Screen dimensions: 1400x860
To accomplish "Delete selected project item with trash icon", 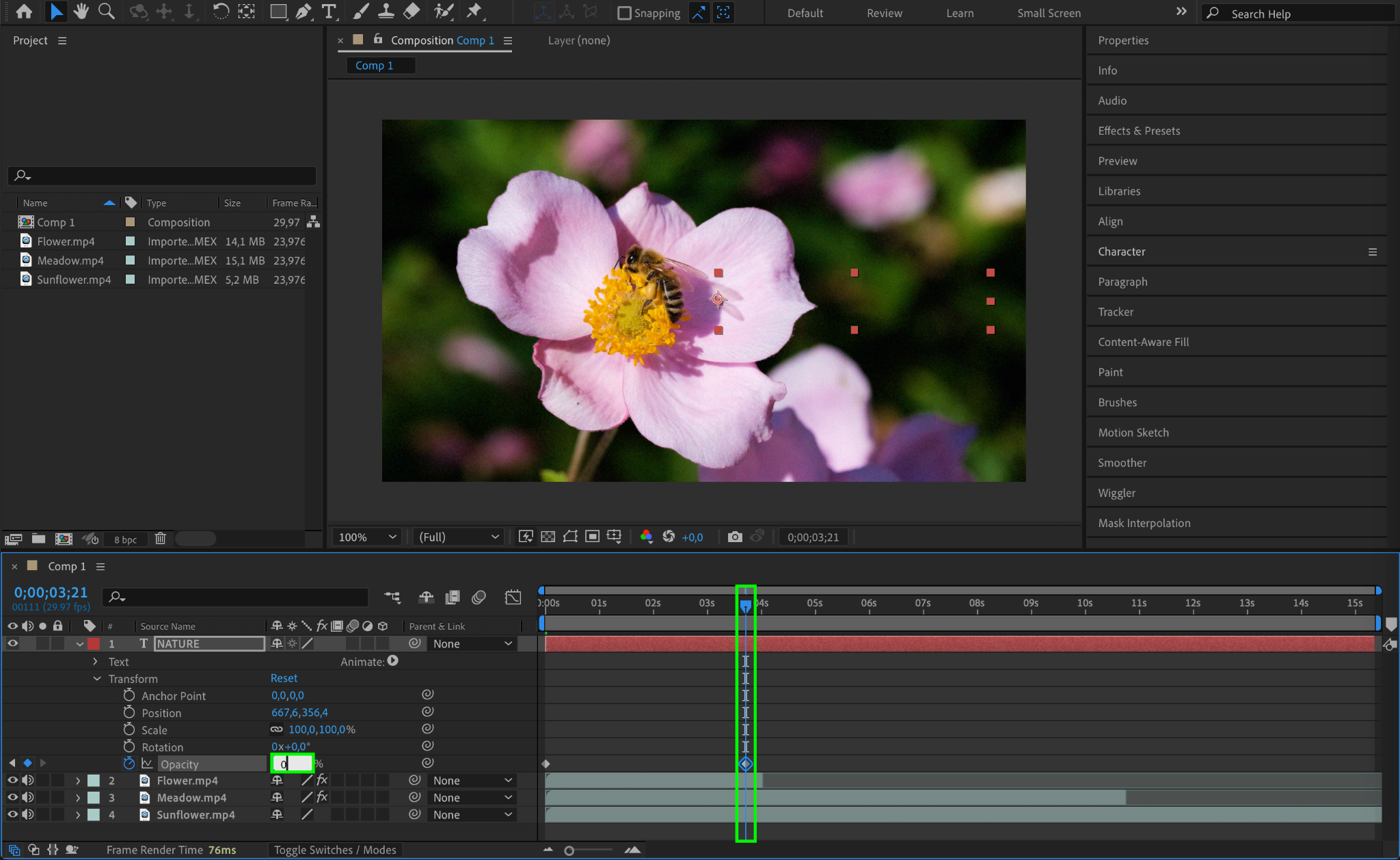I will (x=160, y=539).
